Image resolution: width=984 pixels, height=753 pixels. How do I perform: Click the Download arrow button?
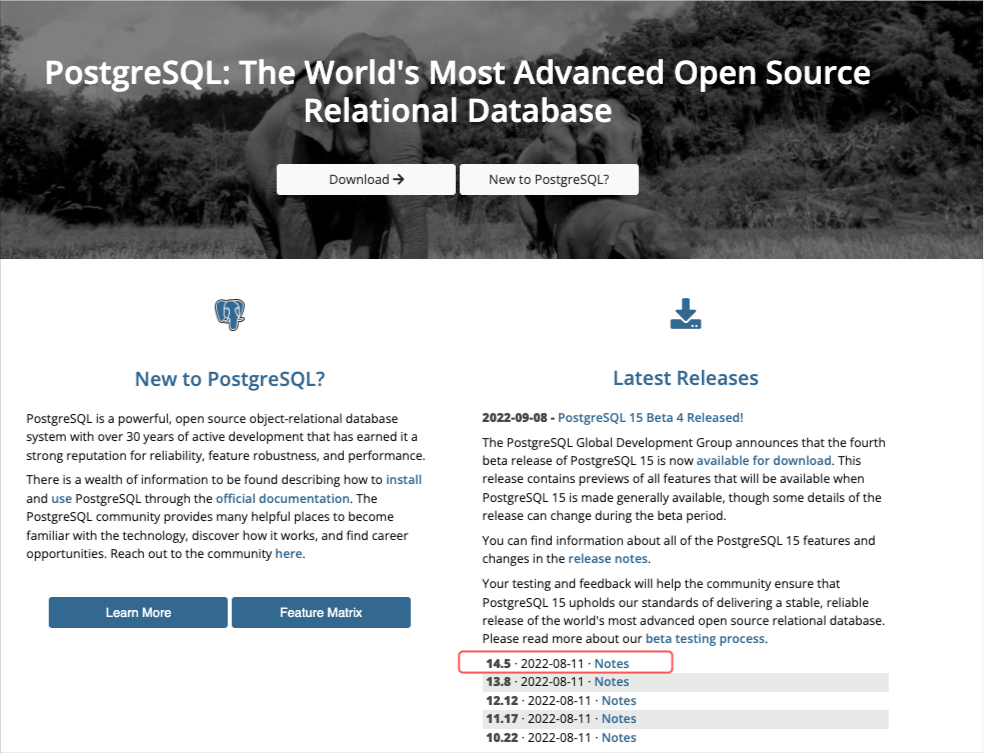366,179
